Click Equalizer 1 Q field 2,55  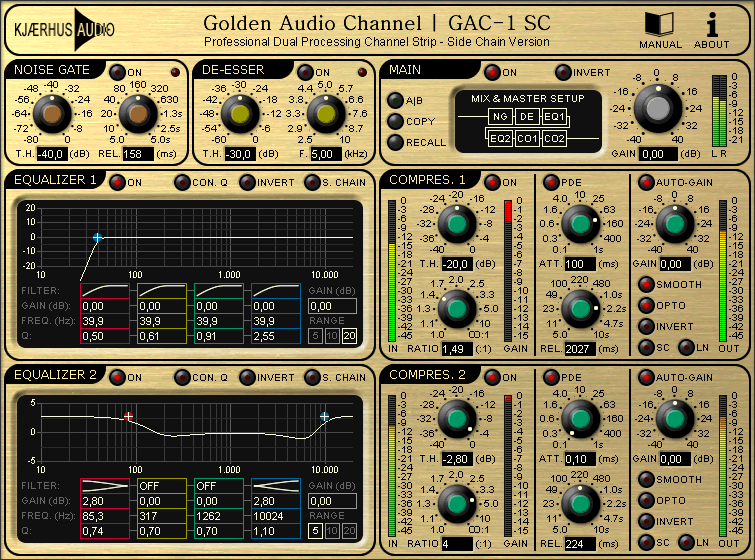(x=276, y=336)
